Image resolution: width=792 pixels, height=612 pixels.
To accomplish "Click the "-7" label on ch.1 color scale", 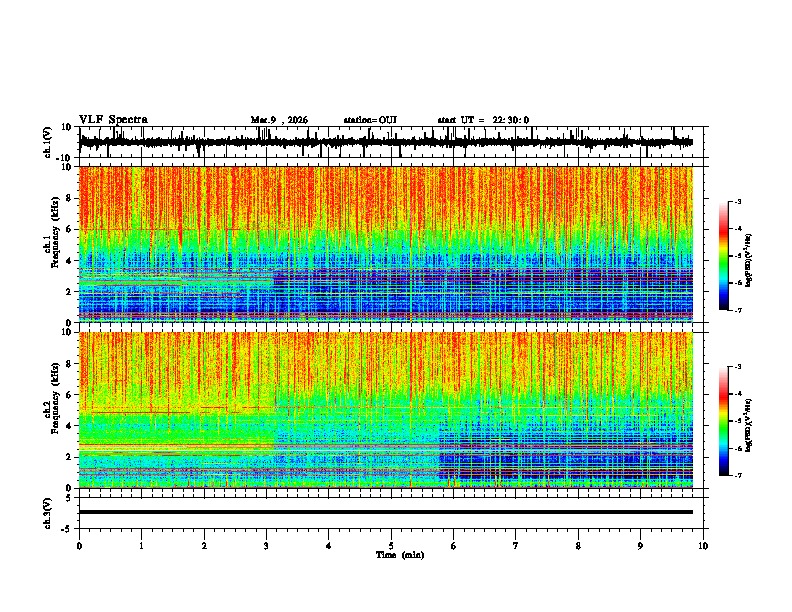I will click(738, 311).
